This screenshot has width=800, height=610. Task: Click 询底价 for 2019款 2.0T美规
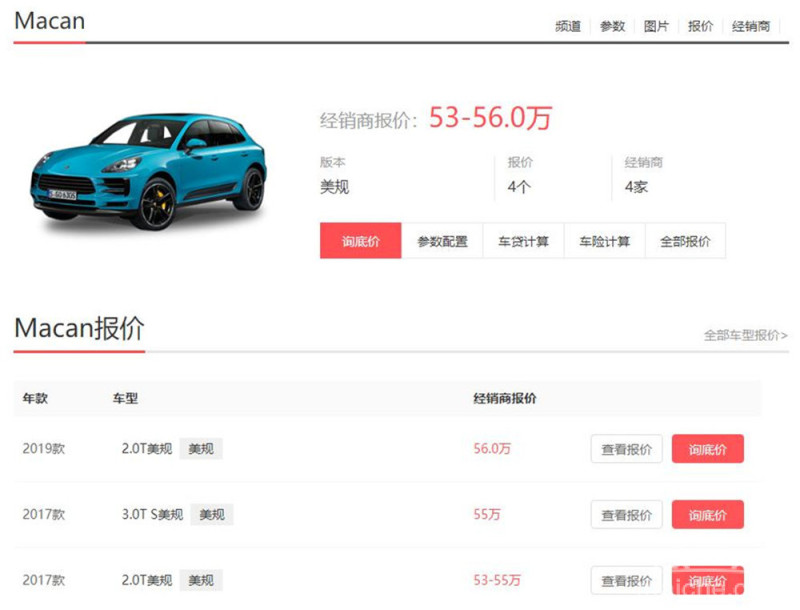[x=707, y=449]
